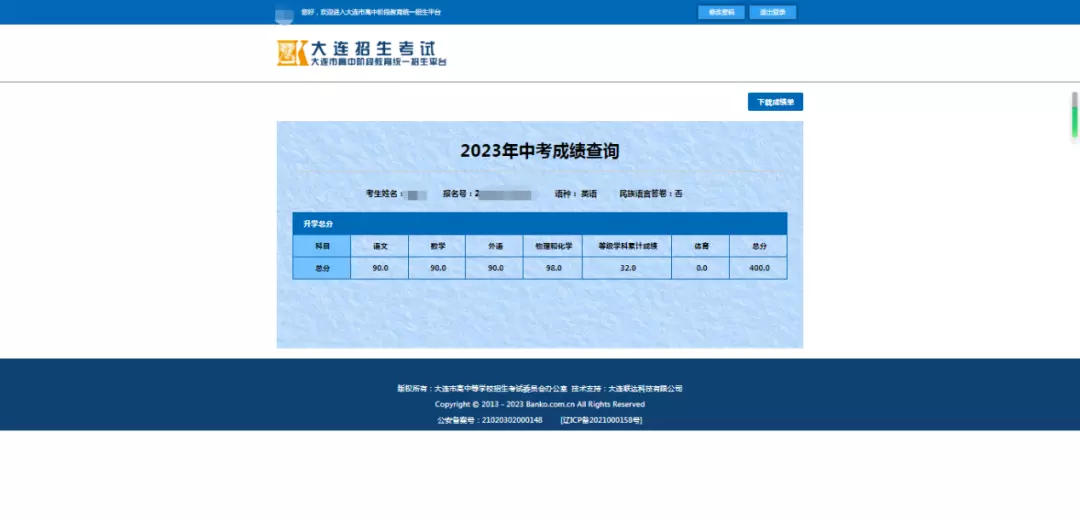Image resolution: width=1080 pixels, height=520 pixels.
Task: Click the 民族语言答卷: 否 text
Action: 651,194
